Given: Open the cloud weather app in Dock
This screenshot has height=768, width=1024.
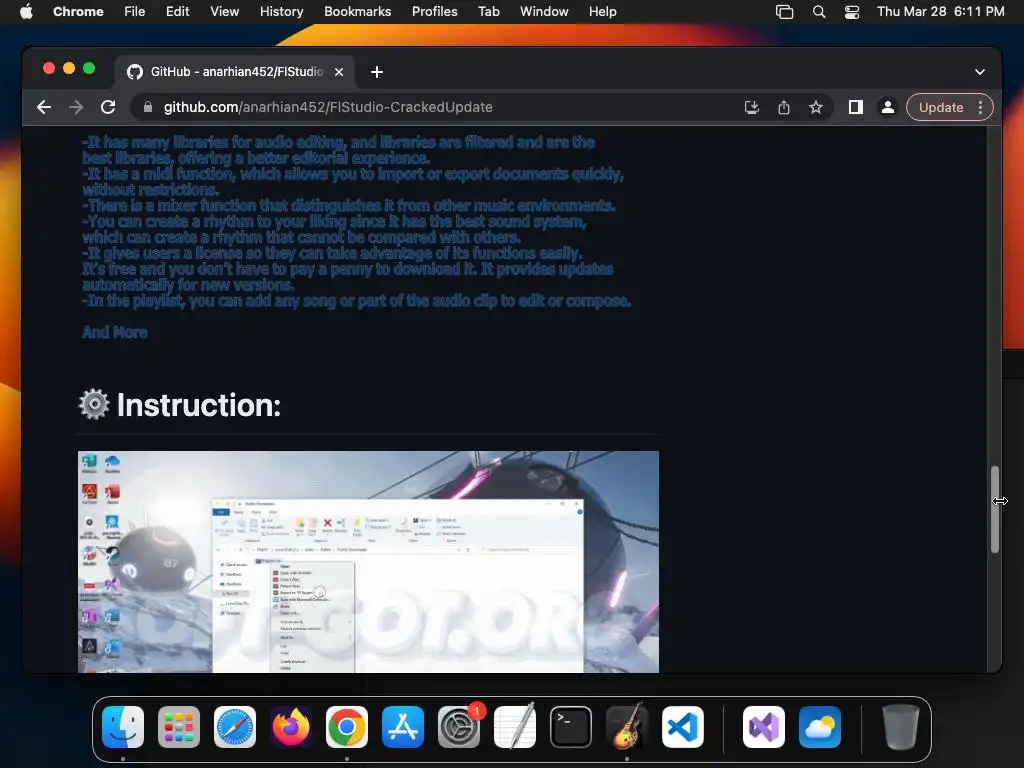Looking at the screenshot, I should [820, 727].
